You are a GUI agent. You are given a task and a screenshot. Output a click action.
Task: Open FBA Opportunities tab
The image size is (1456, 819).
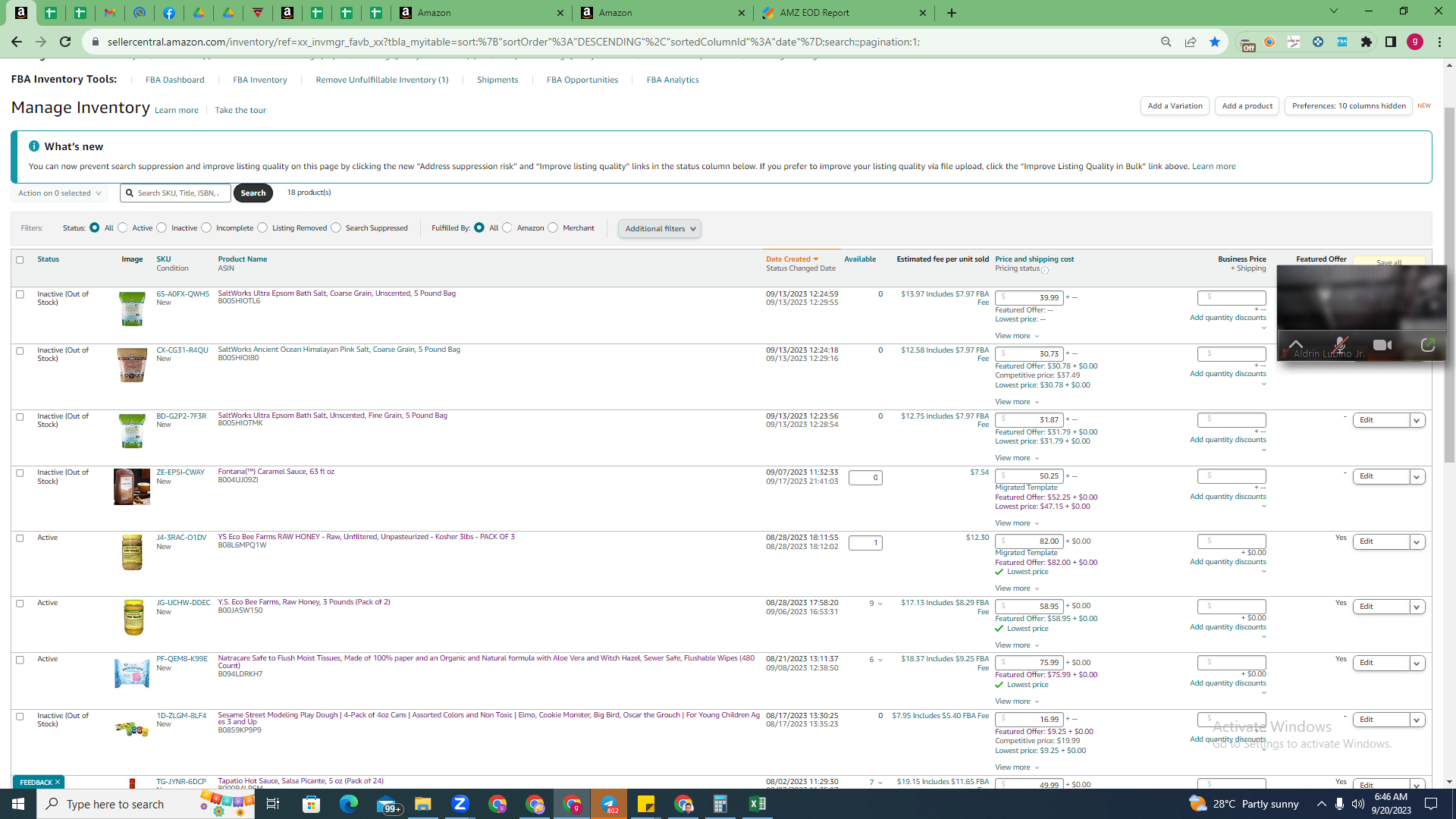point(582,80)
